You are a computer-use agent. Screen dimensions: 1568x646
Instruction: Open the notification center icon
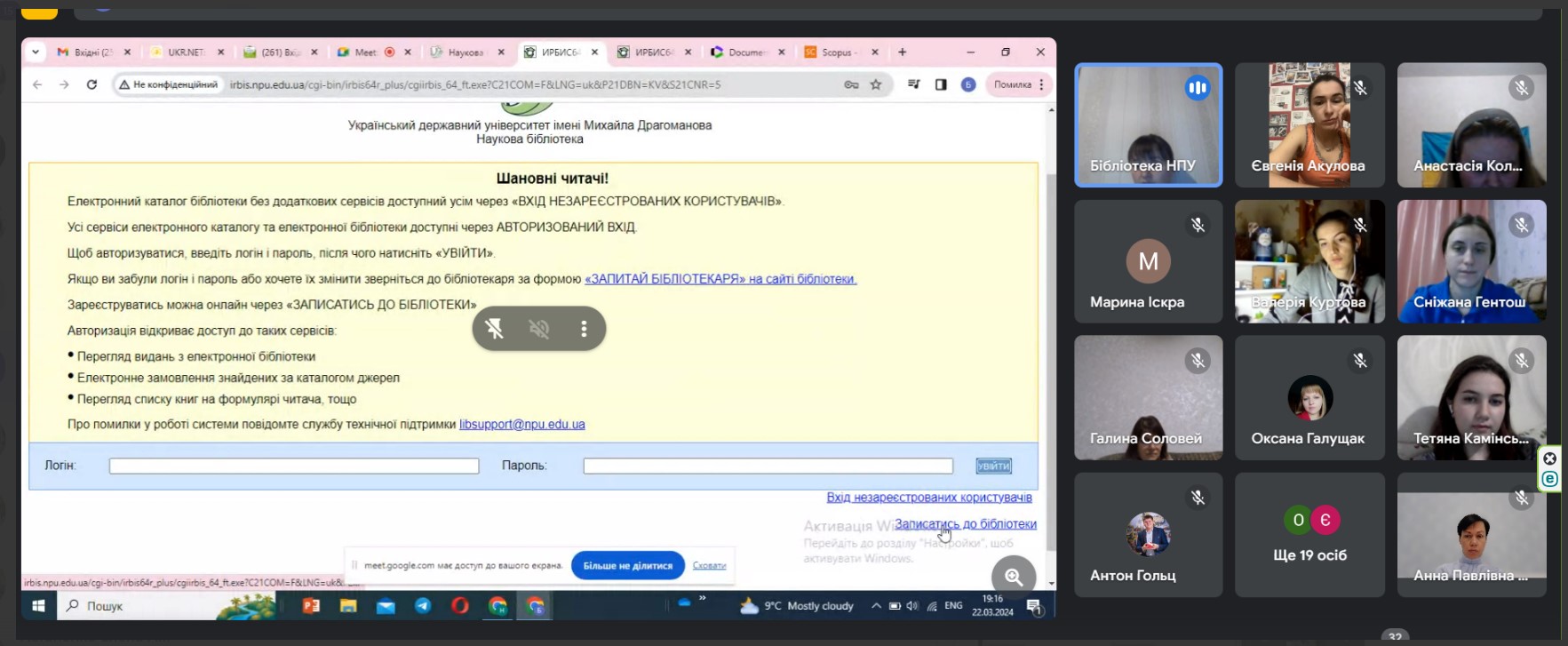coord(1035,606)
